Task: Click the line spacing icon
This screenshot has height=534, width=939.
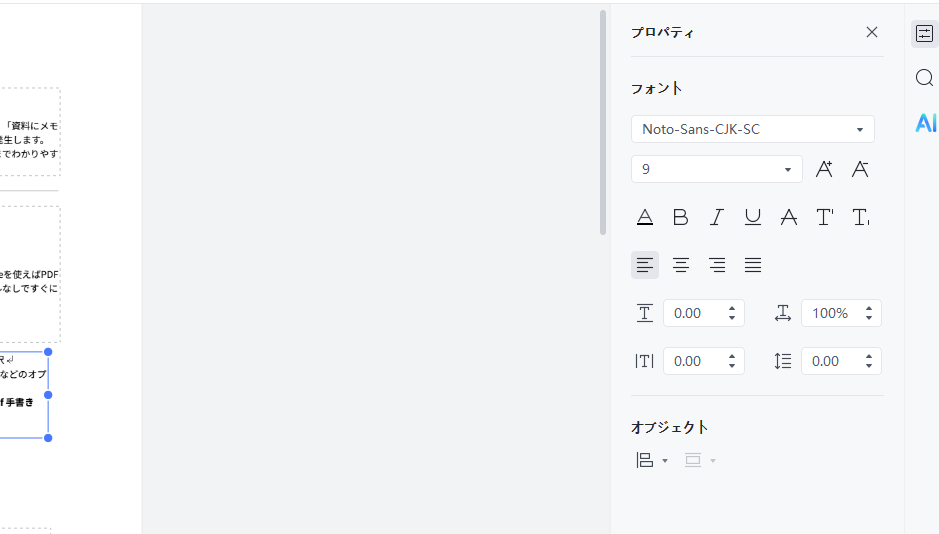Action: tap(782, 361)
